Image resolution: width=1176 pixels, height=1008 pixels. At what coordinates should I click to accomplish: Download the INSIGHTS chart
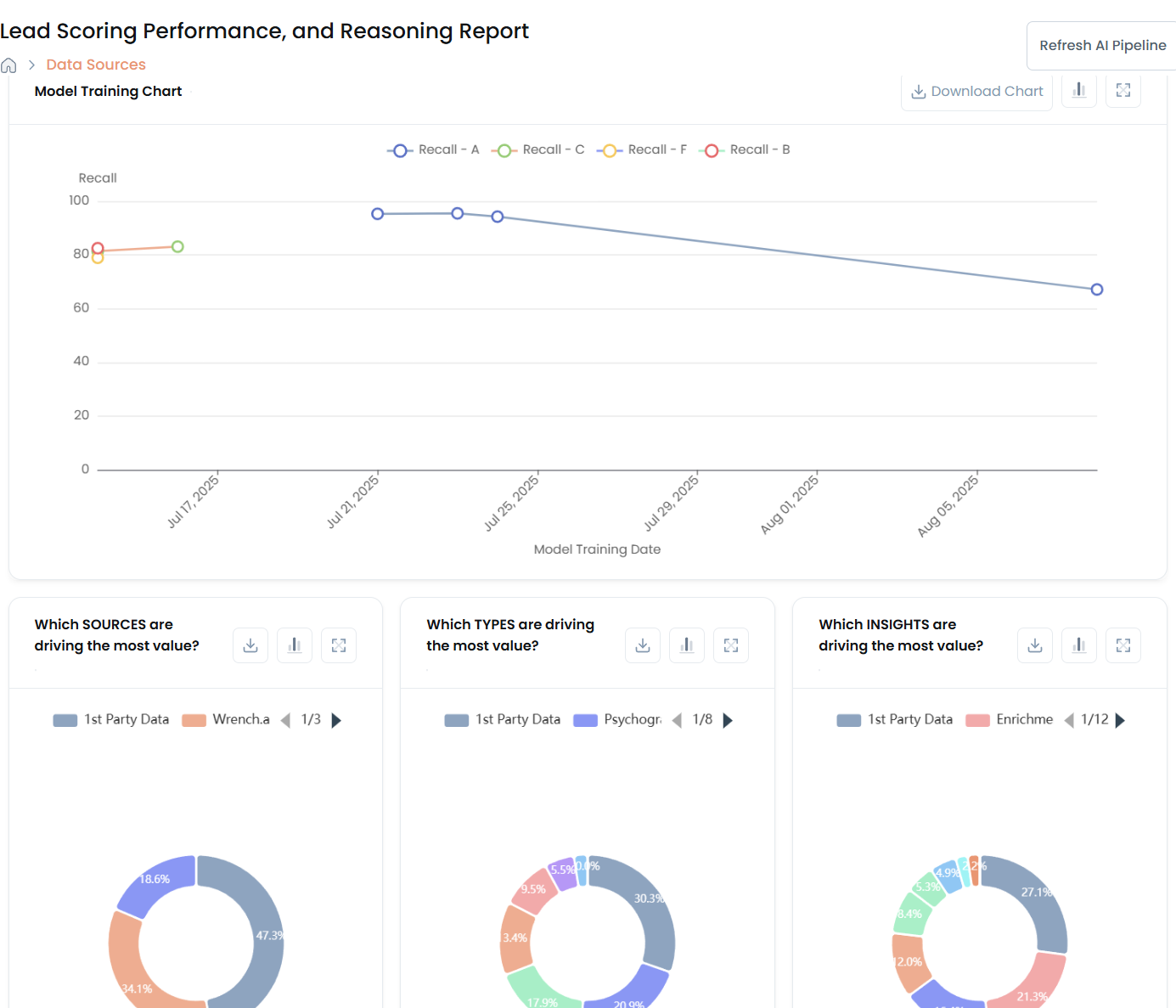(x=1035, y=645)
